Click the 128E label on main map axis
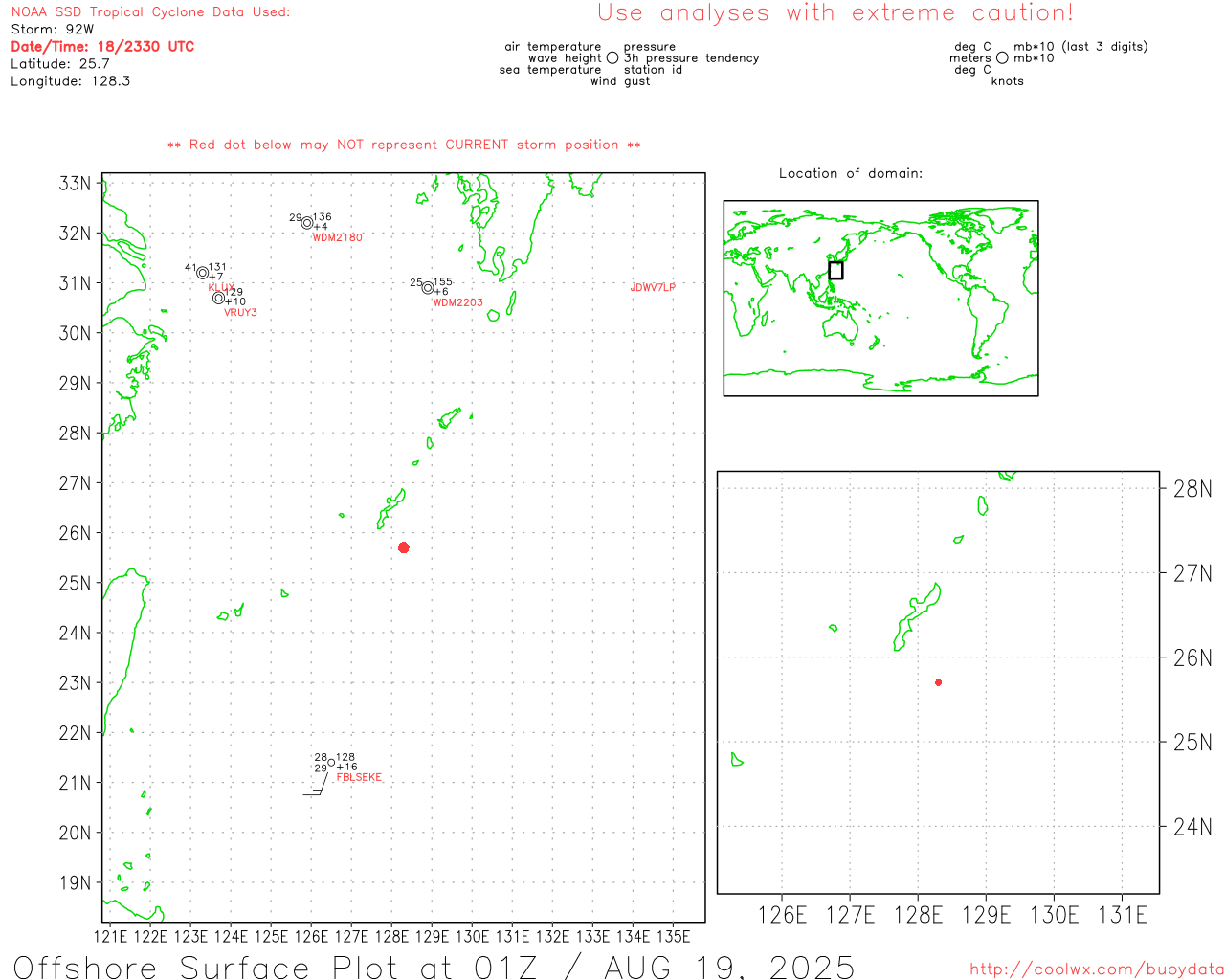The width and height of the screenshot is (1225, 980). [x=391, y=936]
